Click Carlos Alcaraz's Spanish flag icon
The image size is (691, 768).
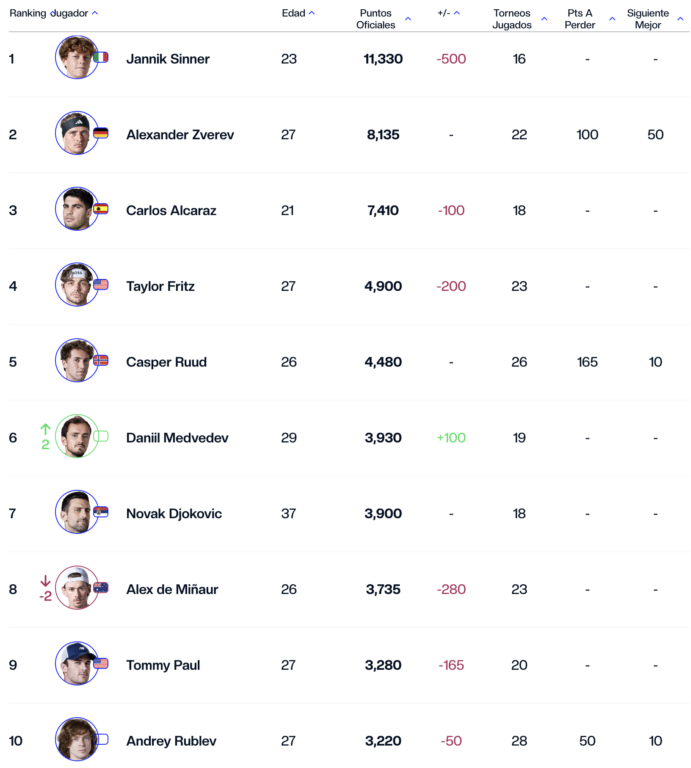click(100, 209)
